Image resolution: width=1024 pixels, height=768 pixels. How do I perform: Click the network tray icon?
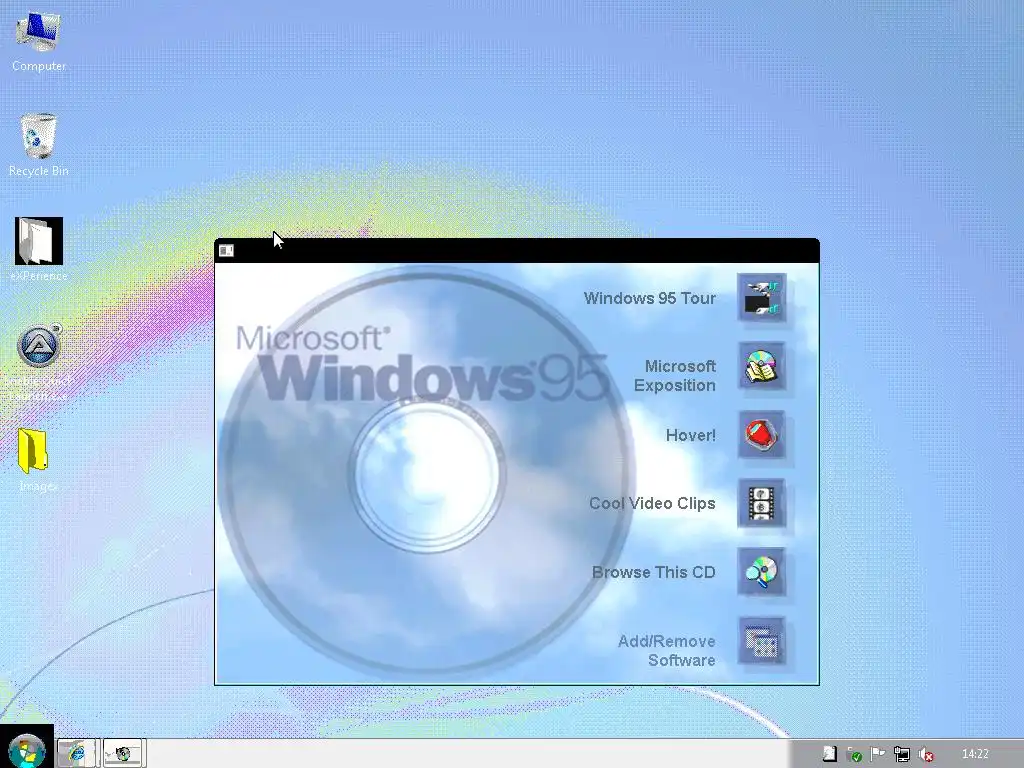(902, 754)
